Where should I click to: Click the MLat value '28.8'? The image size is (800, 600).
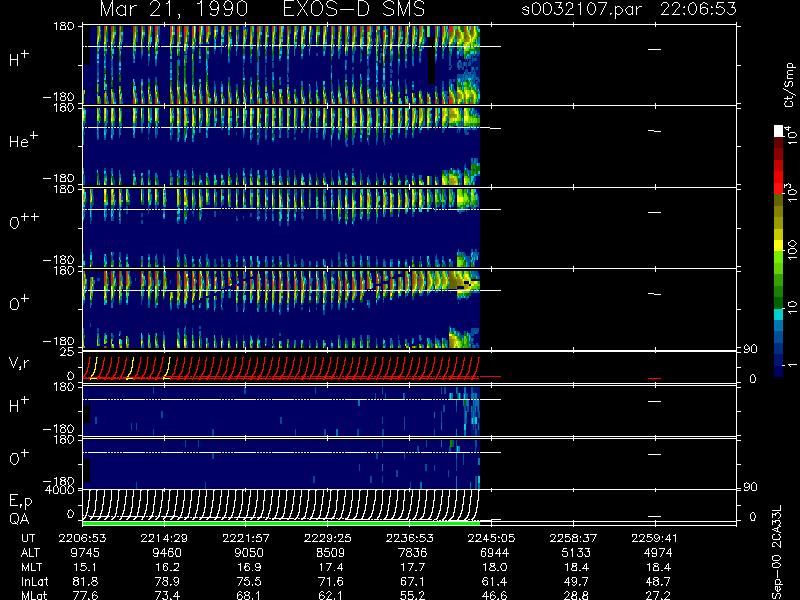coord(576,595)
